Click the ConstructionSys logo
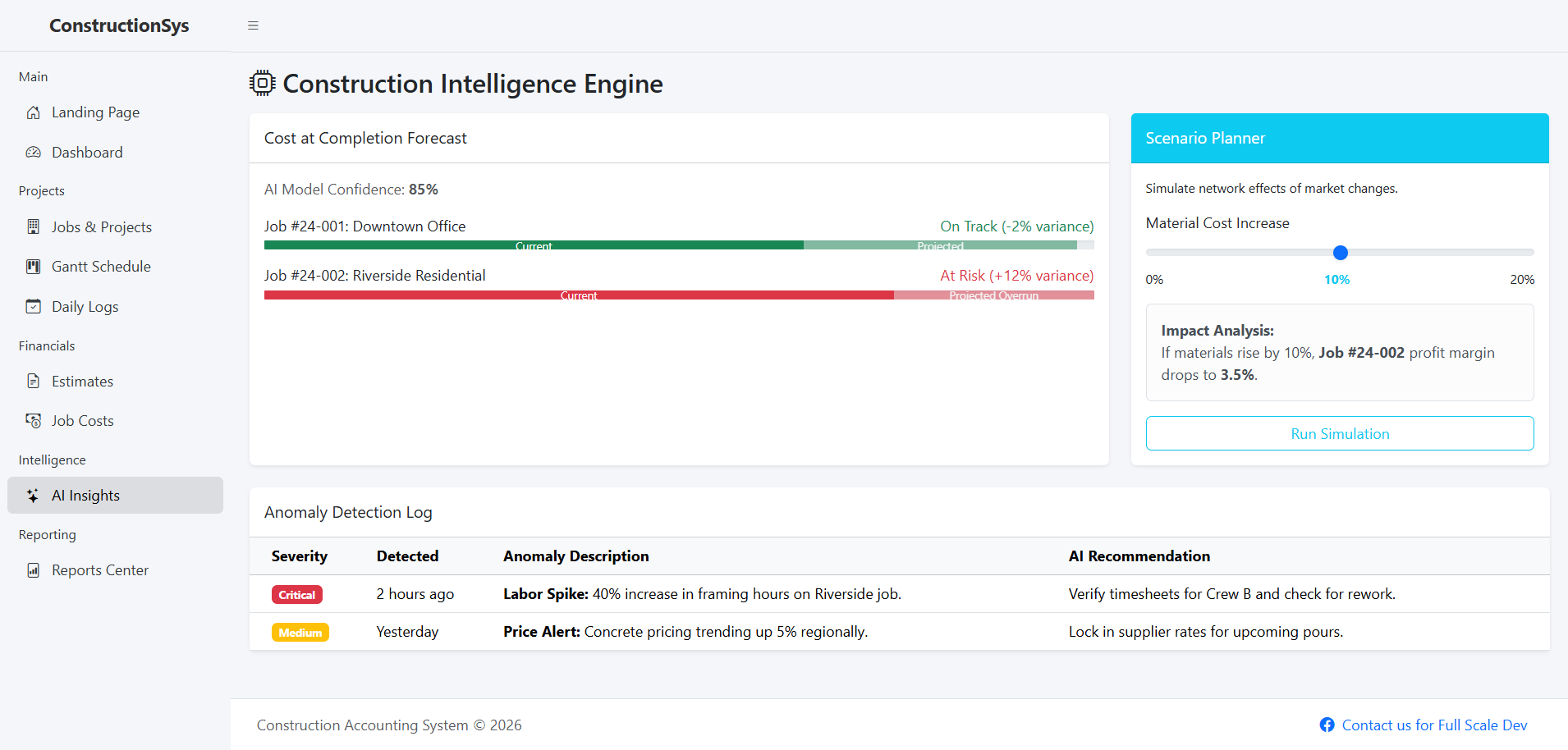This screenshot has width=1568, height=750. tap(119, 25)
